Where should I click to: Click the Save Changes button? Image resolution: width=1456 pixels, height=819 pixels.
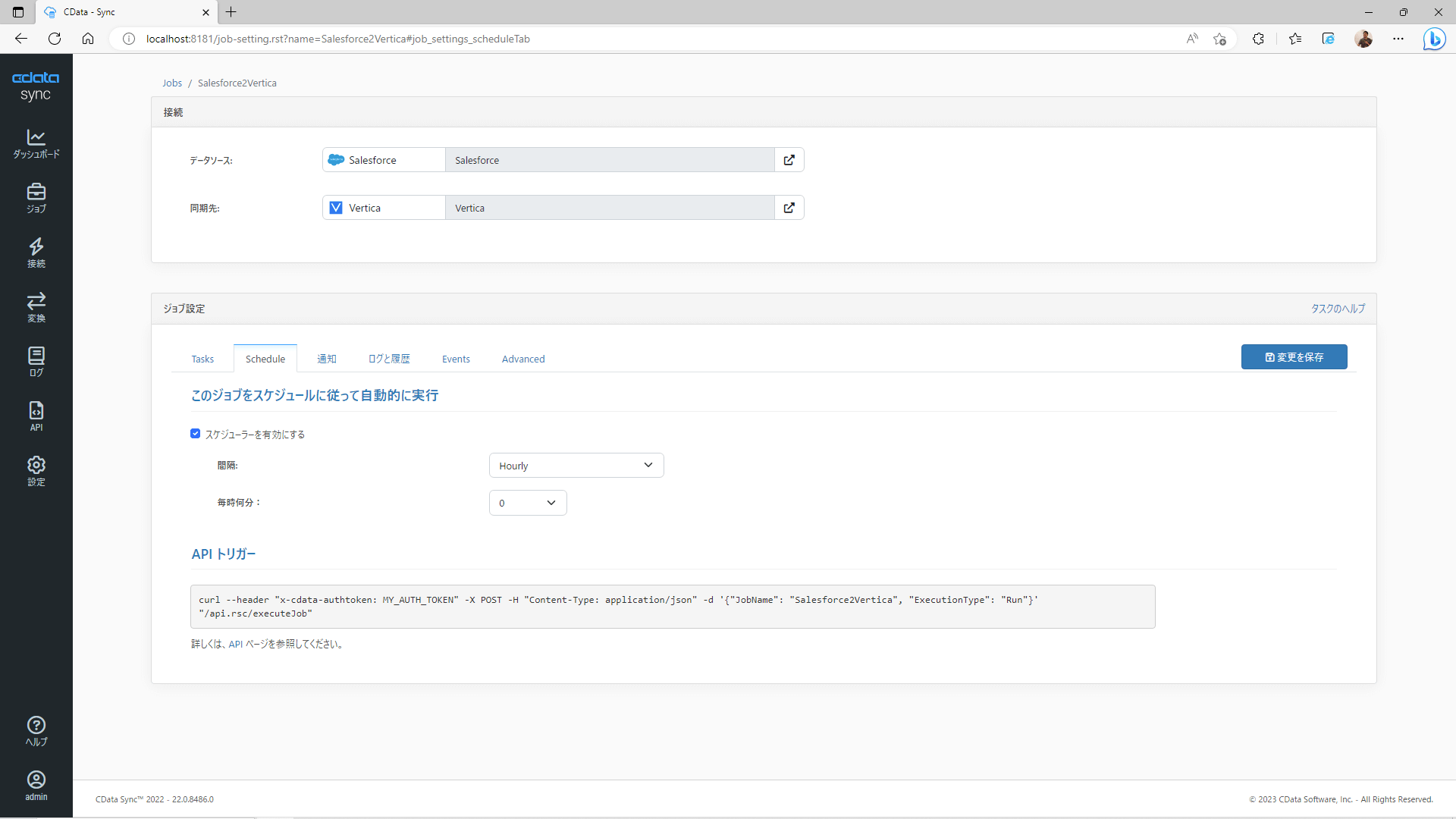(1294, 357)
